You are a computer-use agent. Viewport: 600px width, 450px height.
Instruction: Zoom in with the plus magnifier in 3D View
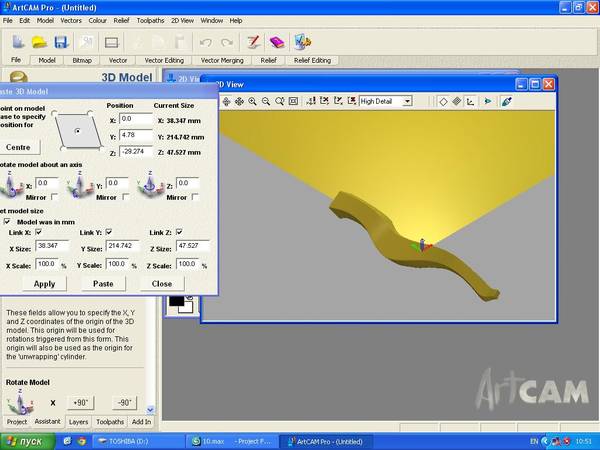coord(252,101)
